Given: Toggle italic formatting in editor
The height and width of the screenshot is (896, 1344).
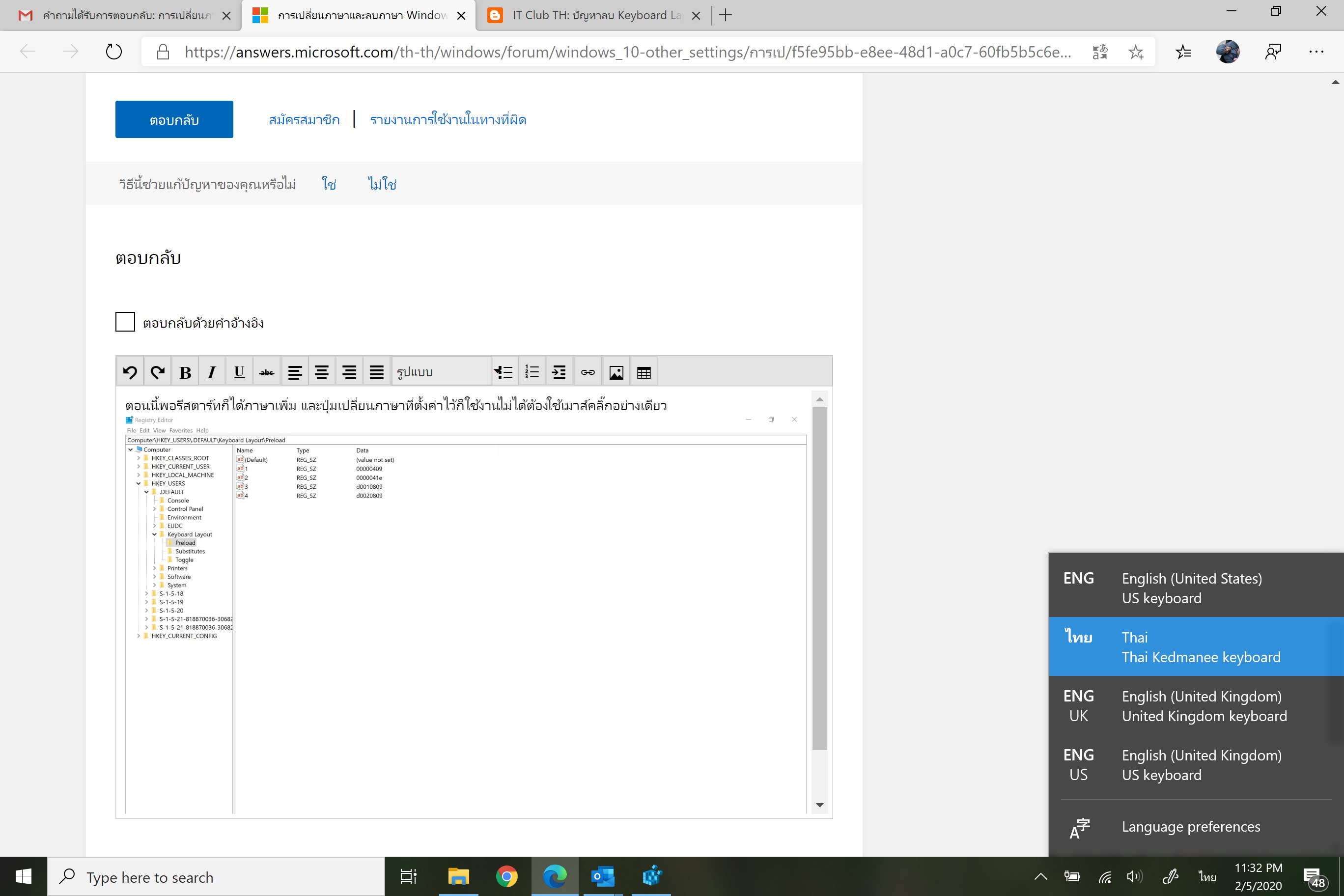Looking at the screenshot, I should pos(212,372).
